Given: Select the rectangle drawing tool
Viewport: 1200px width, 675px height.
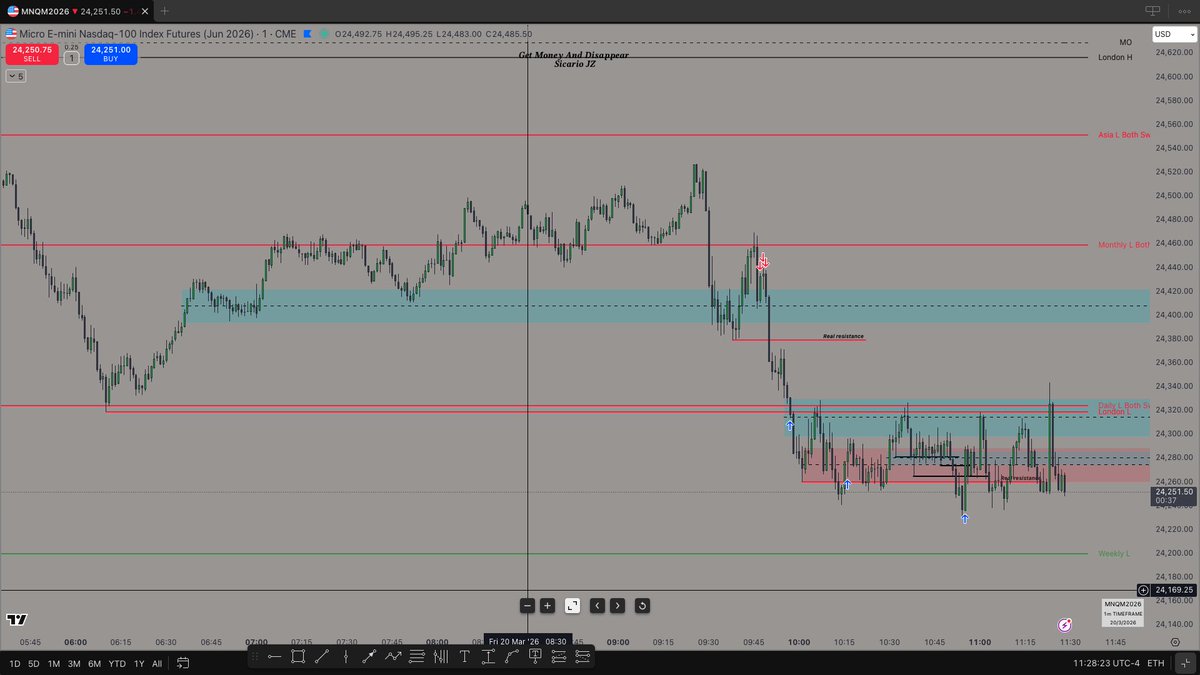Looking at the screenshot, I should tap(298, 657).
